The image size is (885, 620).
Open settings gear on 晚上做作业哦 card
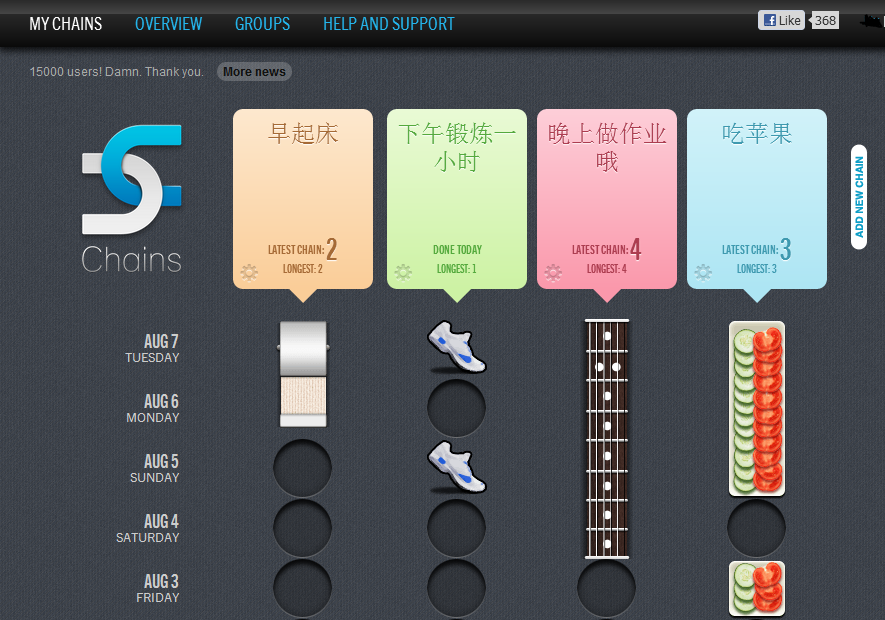(x=553, y=273)
